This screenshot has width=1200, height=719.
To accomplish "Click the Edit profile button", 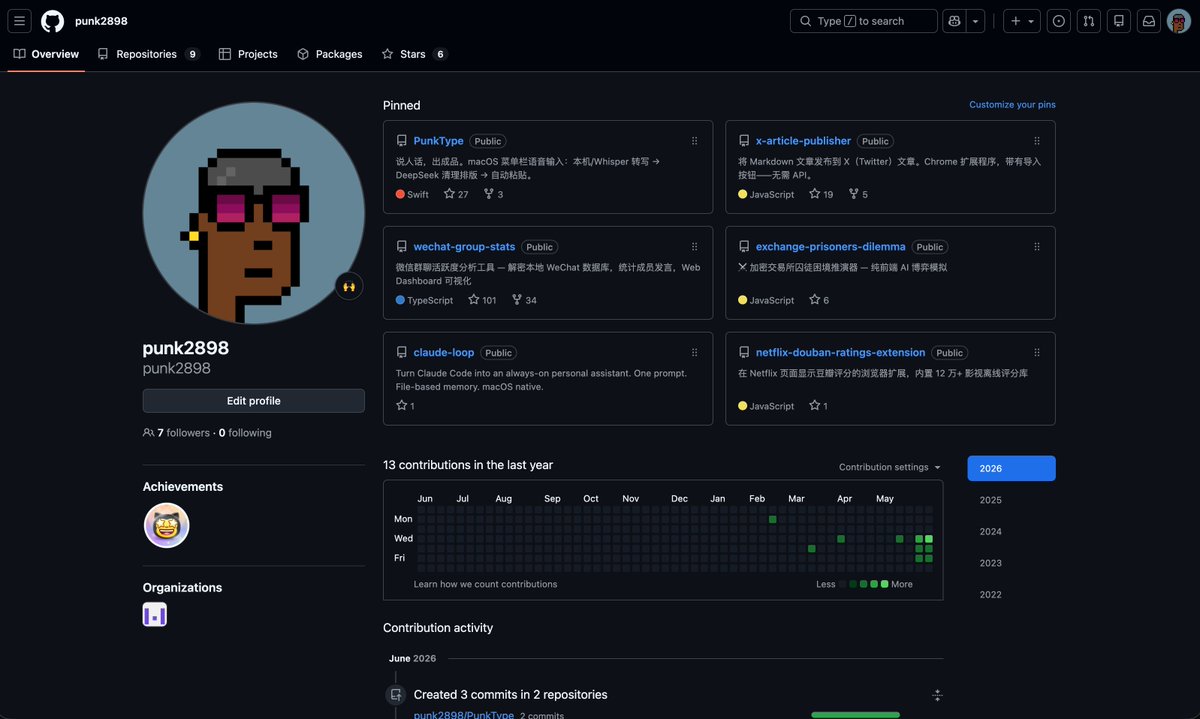I will click(x=254, y=401).
